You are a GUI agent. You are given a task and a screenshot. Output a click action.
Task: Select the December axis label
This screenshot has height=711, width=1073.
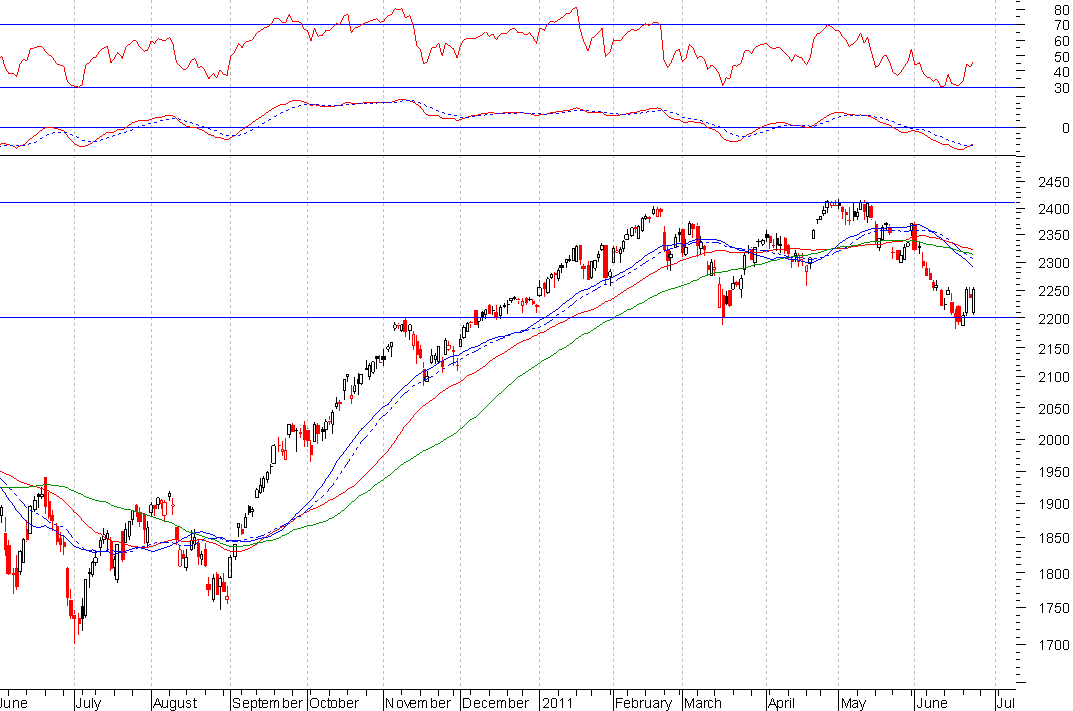(495, 703)
